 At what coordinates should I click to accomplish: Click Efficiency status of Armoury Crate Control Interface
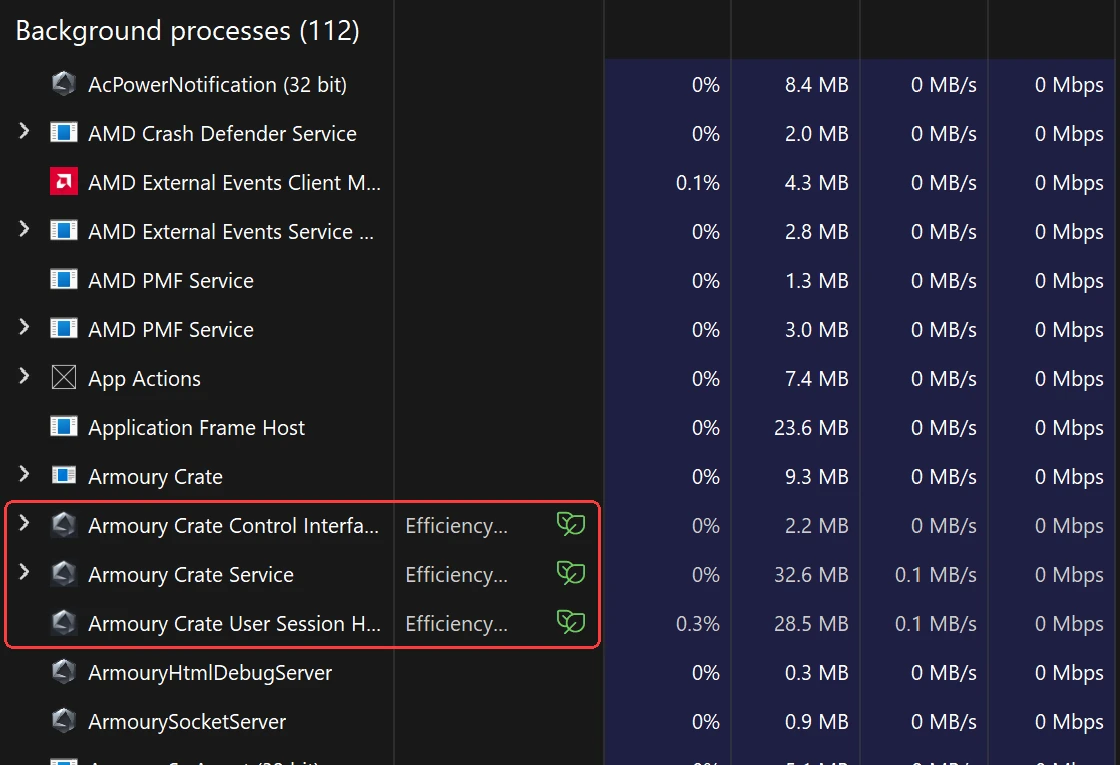tap(456, 526)
